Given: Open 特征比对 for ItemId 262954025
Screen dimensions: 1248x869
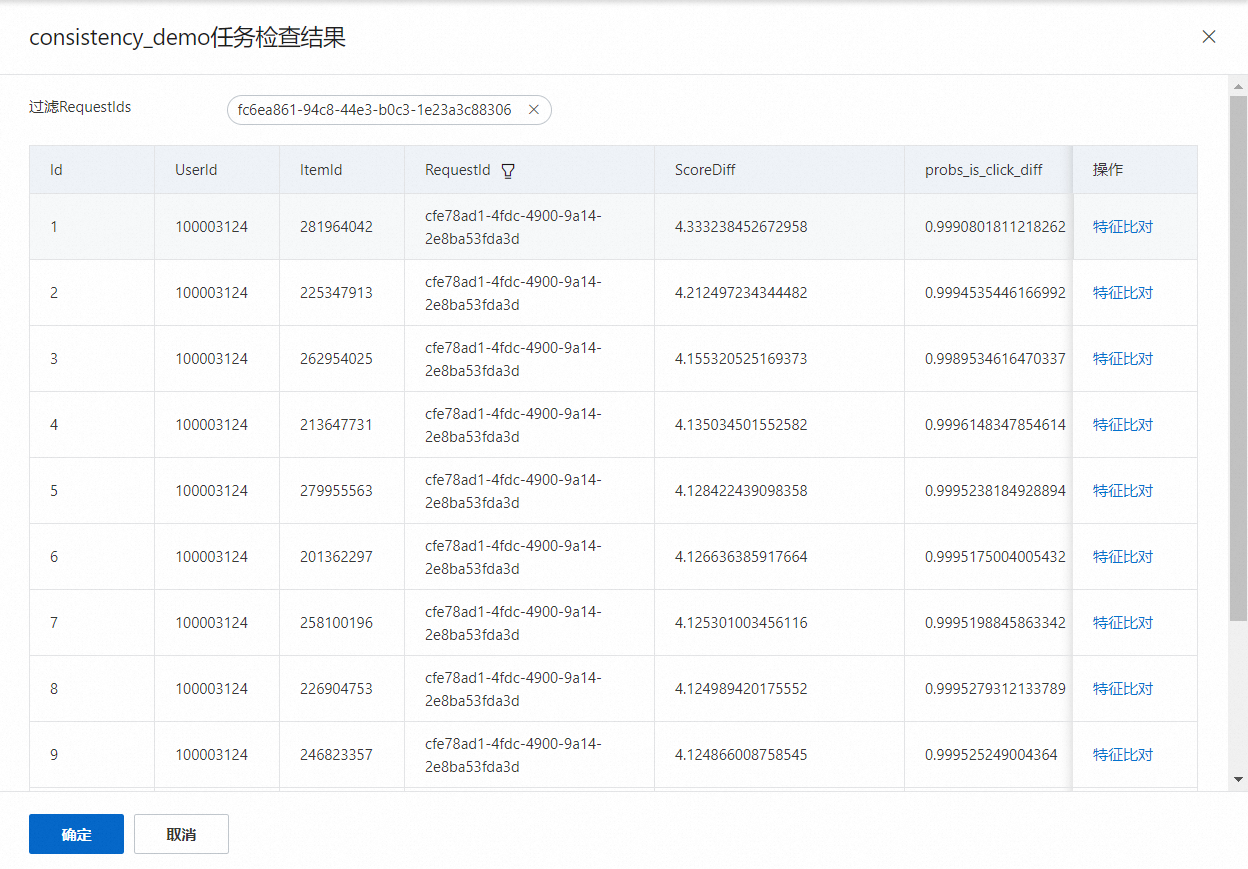Looking at the screenshot, I should coord(1123,359).
